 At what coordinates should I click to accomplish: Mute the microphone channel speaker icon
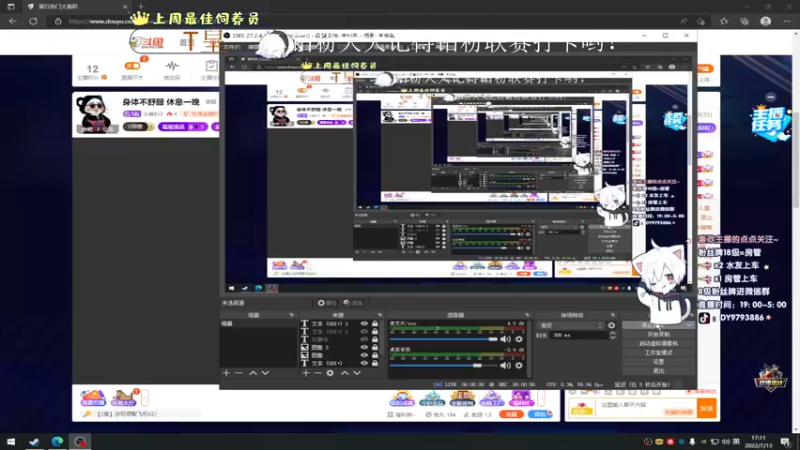click(x=505, y=339)
